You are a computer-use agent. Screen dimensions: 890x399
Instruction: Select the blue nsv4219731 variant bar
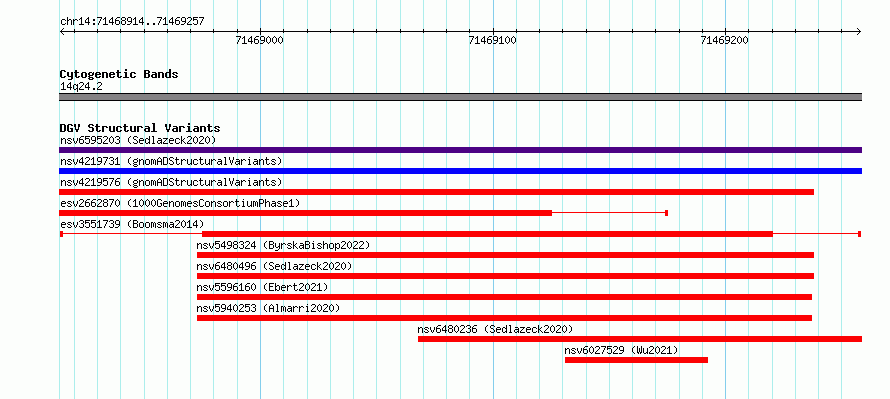tap(460, 171)
